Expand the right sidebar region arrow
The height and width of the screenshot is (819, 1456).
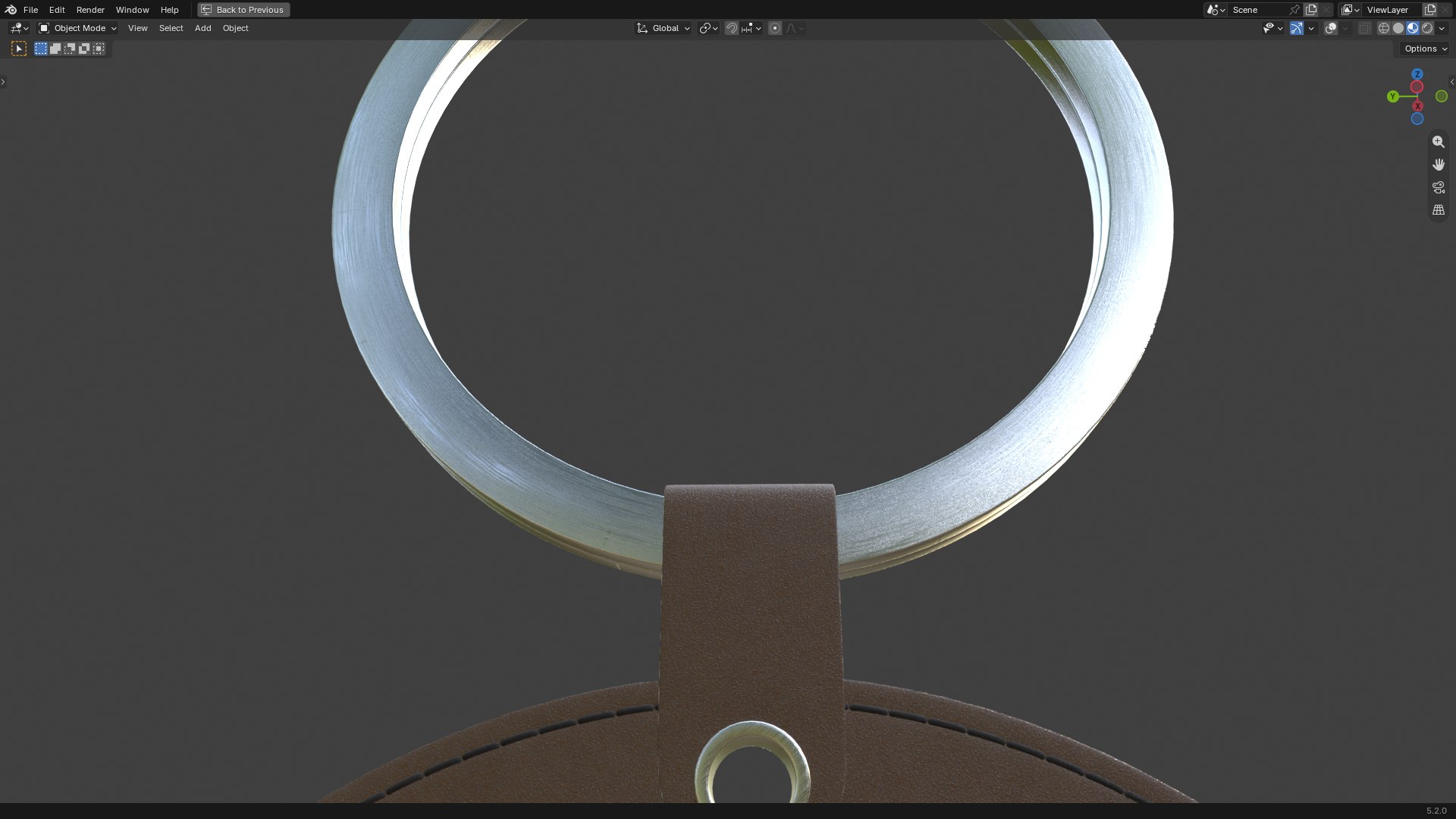pos(1452,82)
